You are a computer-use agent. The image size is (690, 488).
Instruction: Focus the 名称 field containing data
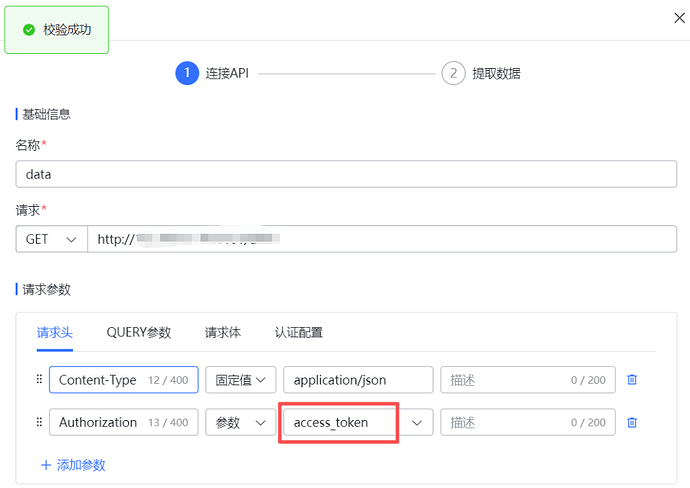click(x=346, y=174)
